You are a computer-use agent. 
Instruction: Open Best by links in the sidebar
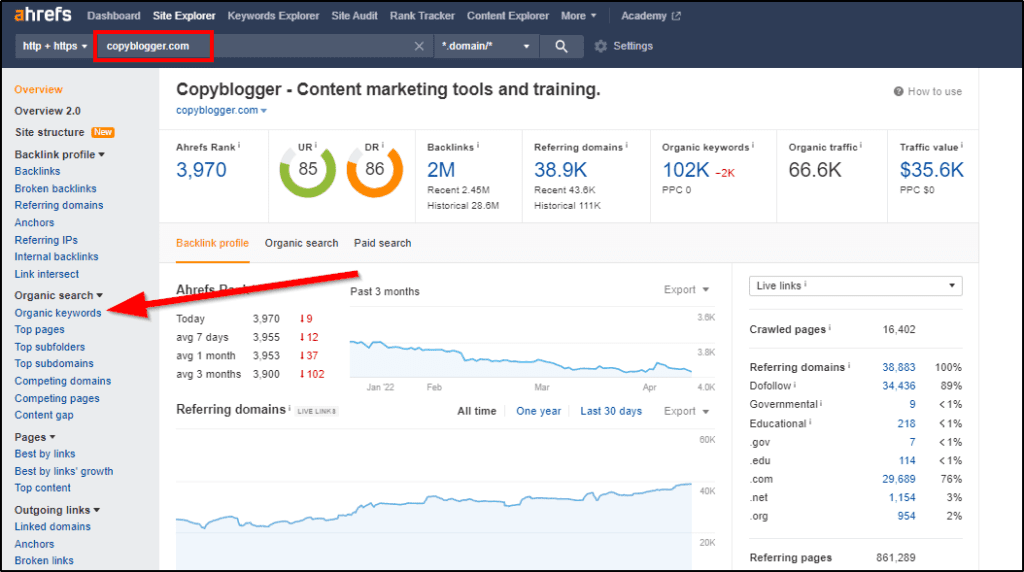coord(44,454)
